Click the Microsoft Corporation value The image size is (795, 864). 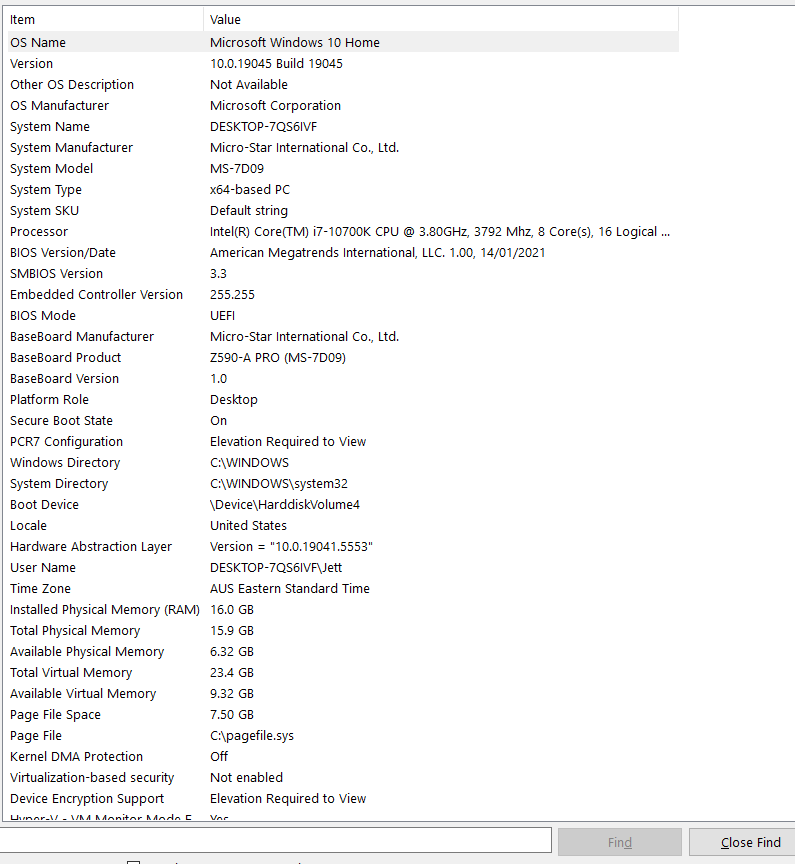pyautogui.click(x=275, y=105)
